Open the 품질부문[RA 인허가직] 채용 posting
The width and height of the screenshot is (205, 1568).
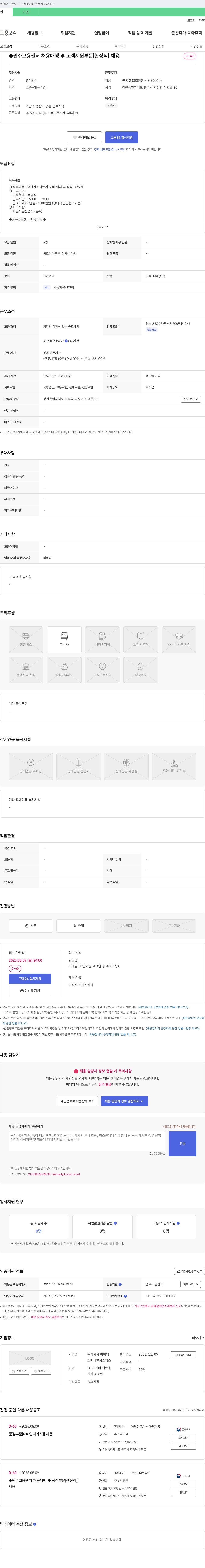point(31,1434)
